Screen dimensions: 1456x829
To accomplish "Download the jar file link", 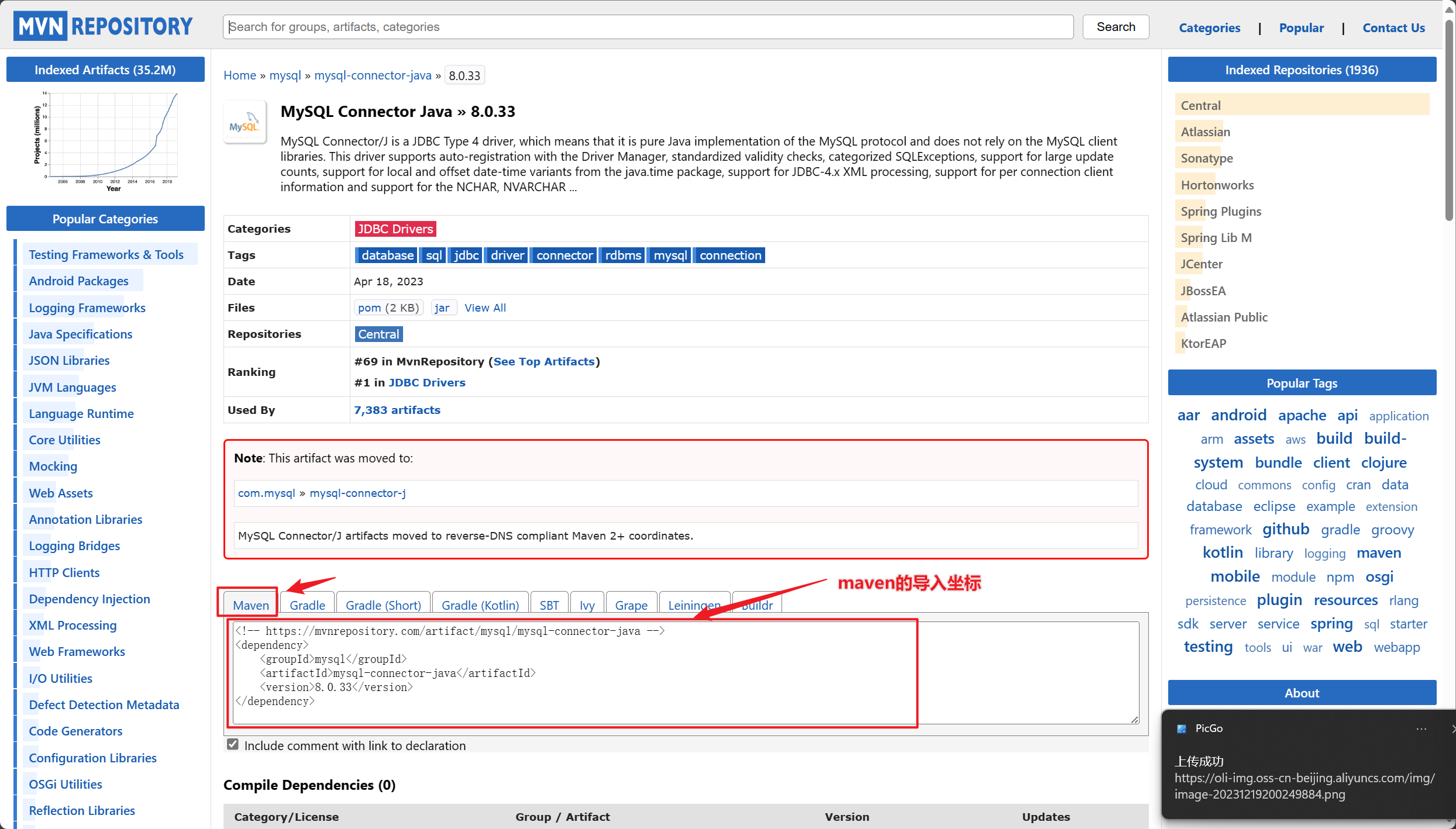I will (442, 308).
